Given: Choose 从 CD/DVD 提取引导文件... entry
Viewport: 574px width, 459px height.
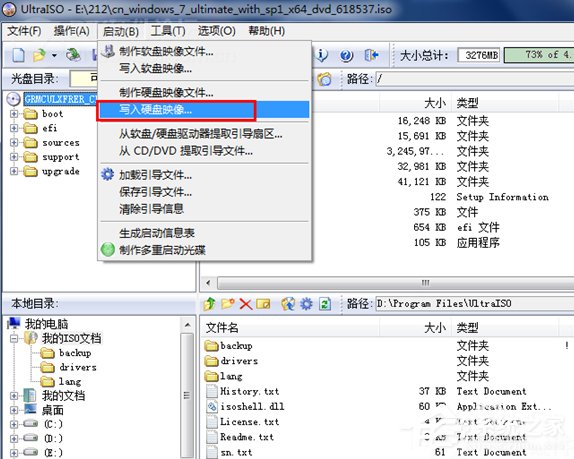Looking at the screenshot, I should [204, 151].
